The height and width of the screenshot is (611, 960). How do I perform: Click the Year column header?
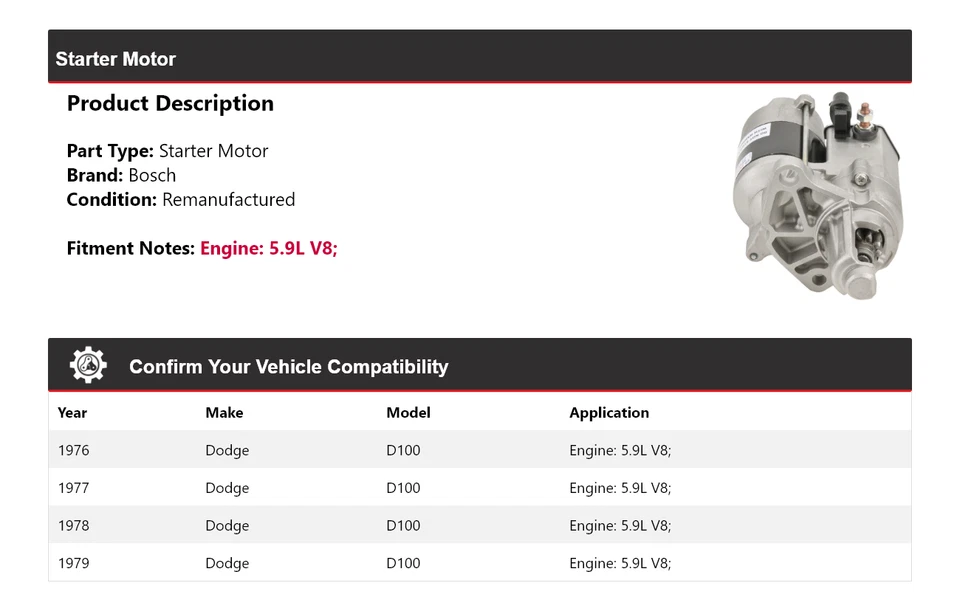coord(72,412)
